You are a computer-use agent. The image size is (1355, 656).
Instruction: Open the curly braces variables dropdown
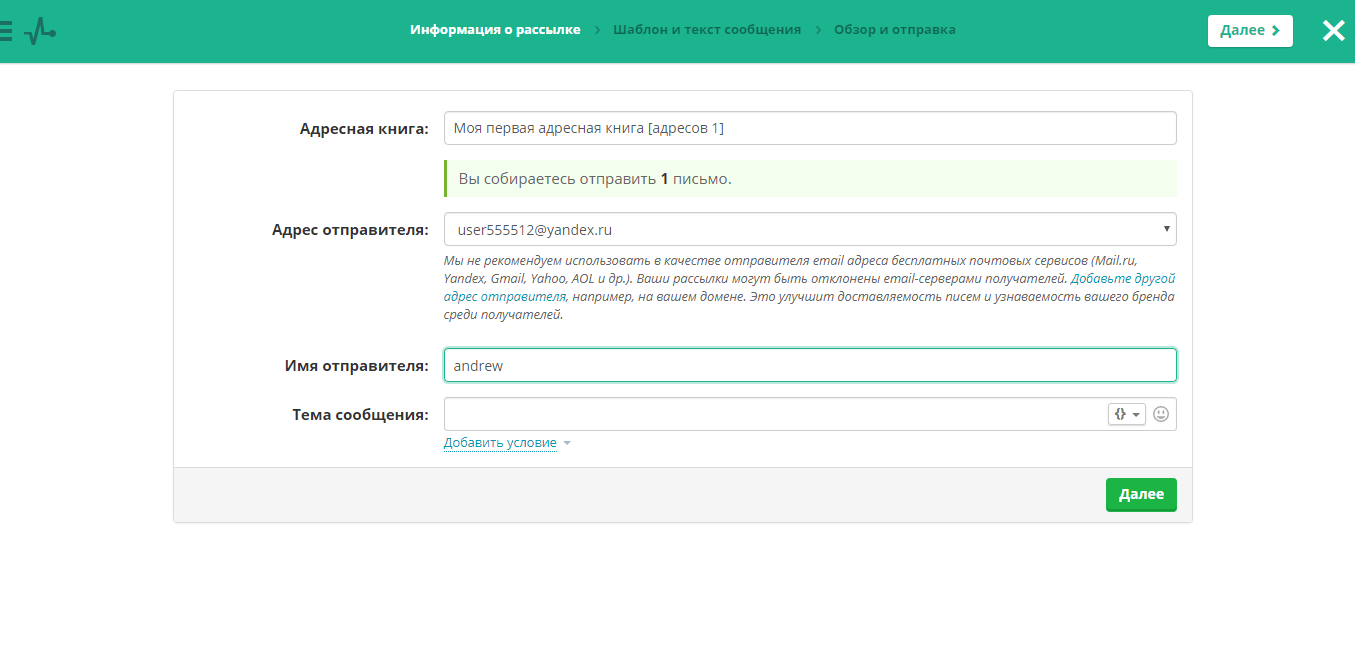pos(1126,414)
